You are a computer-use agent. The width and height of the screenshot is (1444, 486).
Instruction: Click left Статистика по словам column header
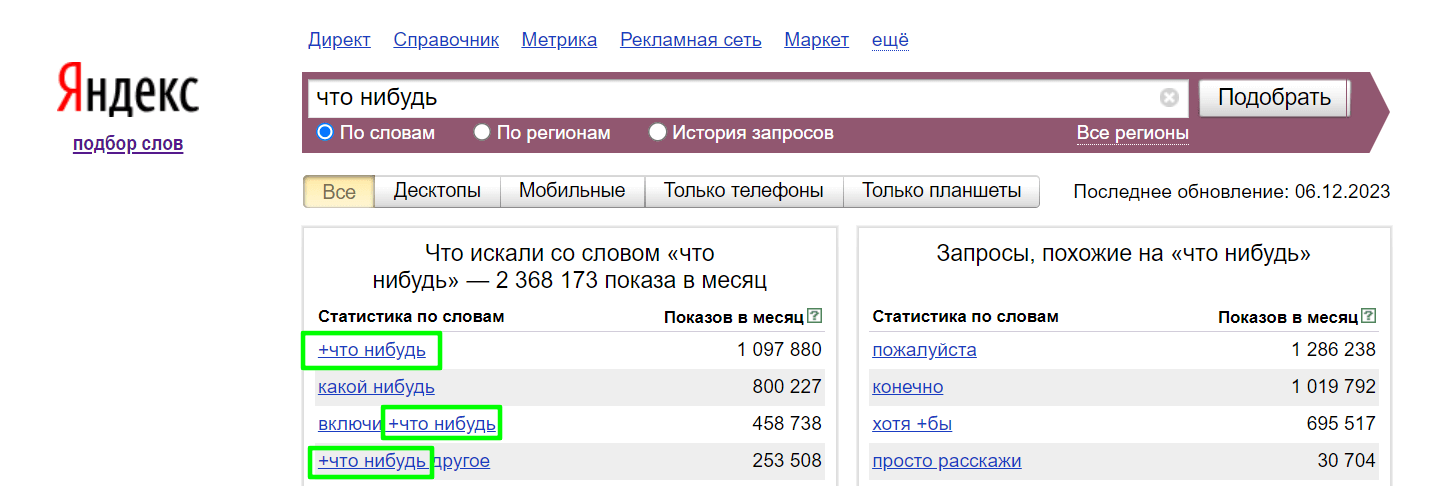click(411, 316)
